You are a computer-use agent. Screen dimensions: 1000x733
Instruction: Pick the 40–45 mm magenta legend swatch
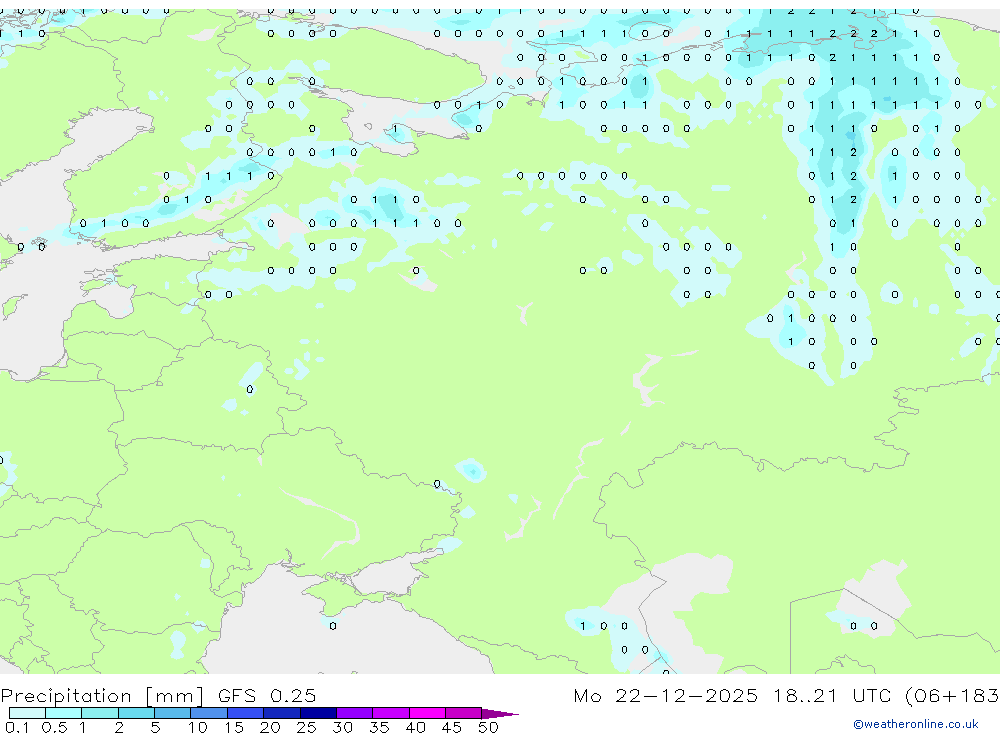click(x=427, y=713)
